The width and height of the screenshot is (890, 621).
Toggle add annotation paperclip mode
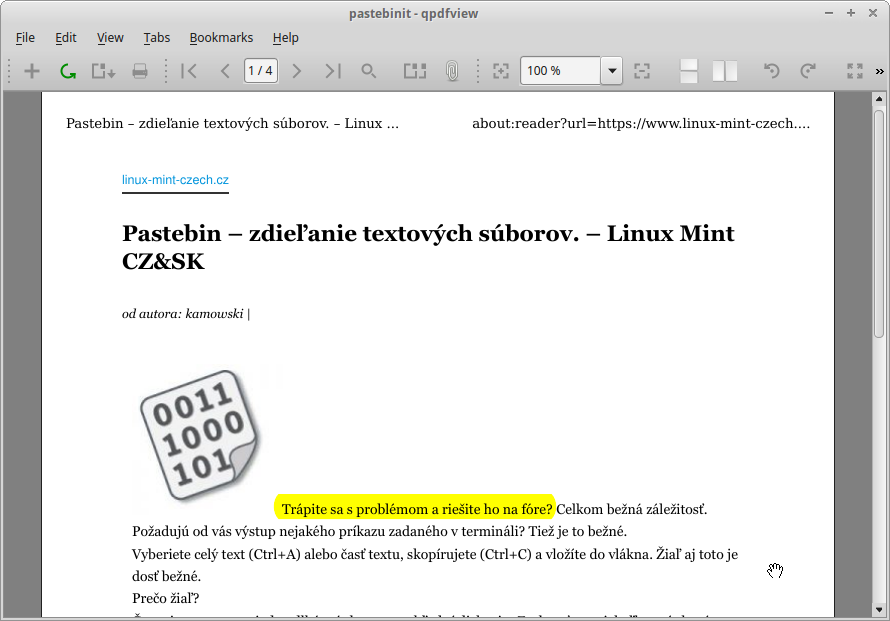pyautogui.click(x=452, y=71)
